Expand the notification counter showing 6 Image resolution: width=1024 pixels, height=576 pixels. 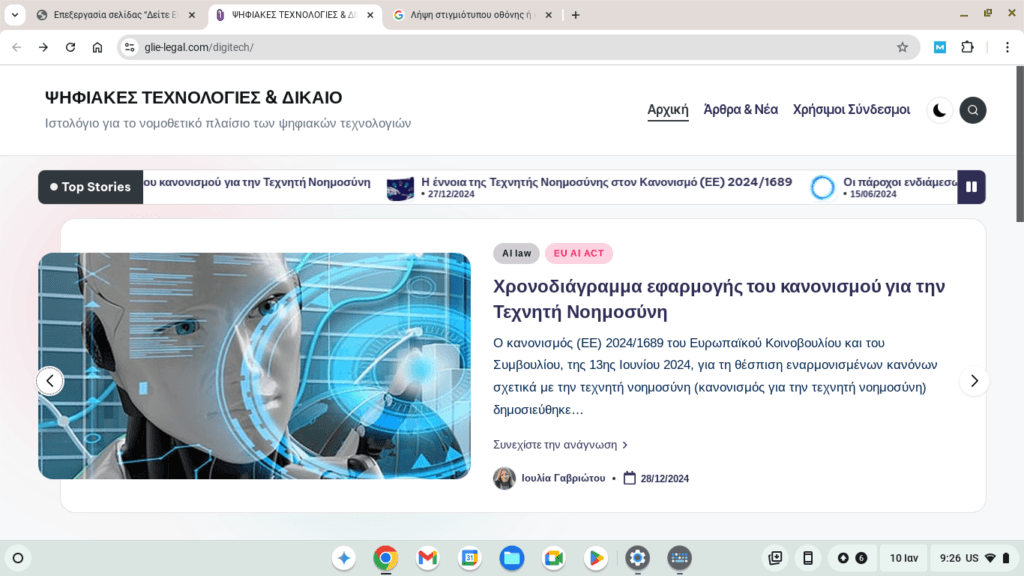coord(862,558)
